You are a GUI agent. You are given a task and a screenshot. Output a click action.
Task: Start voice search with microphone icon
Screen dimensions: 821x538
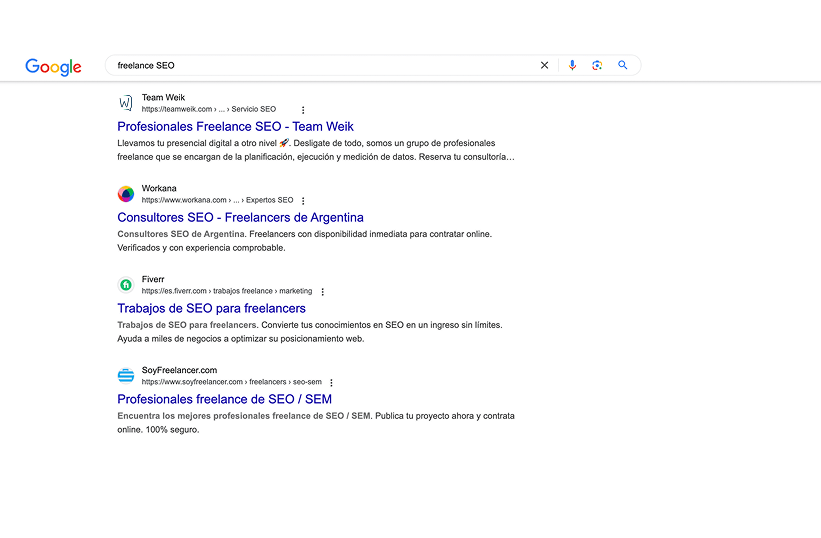[x=572, y=65]
